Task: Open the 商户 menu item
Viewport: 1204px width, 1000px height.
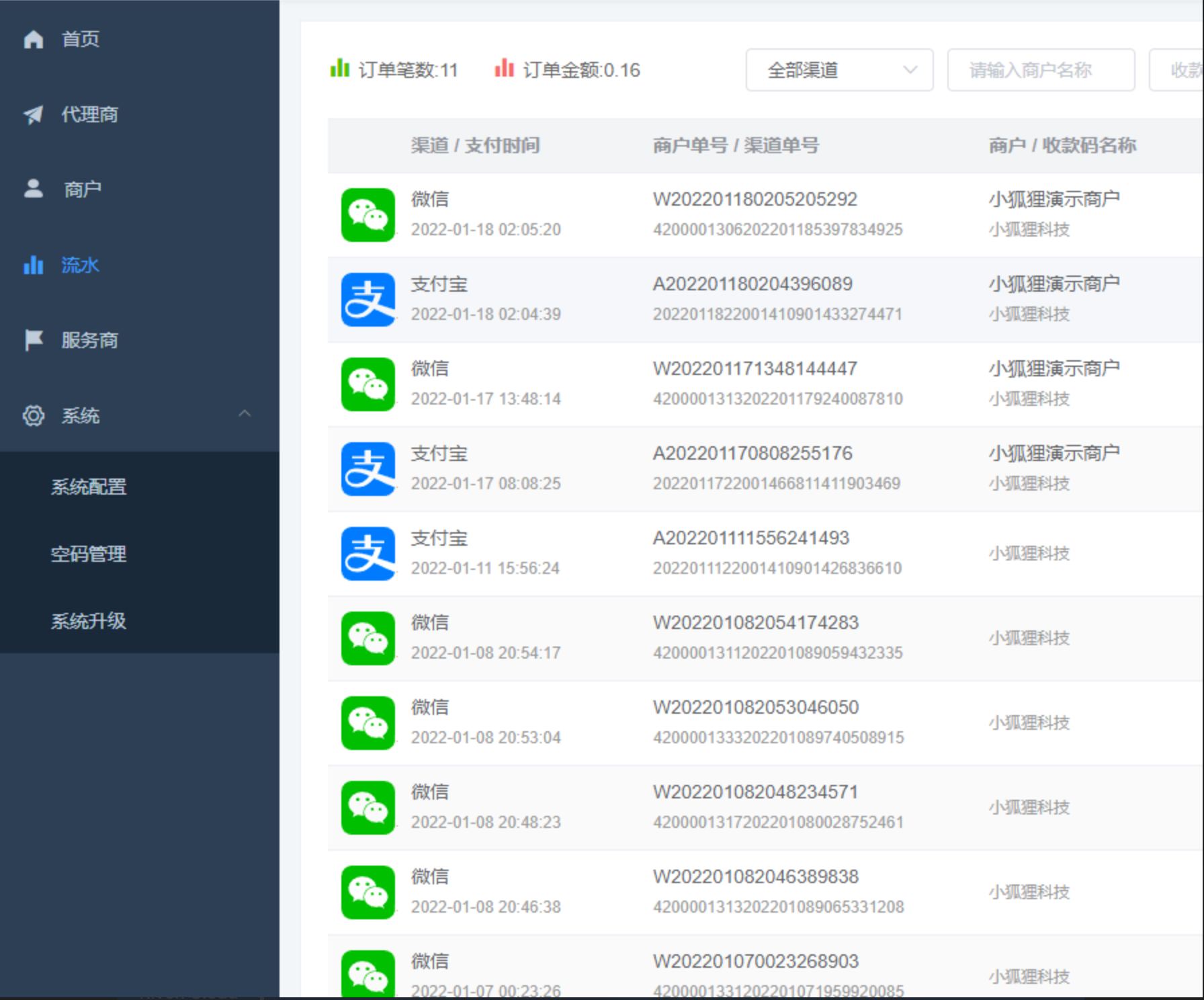Action: pyautogui.click(x=139, y=190)
